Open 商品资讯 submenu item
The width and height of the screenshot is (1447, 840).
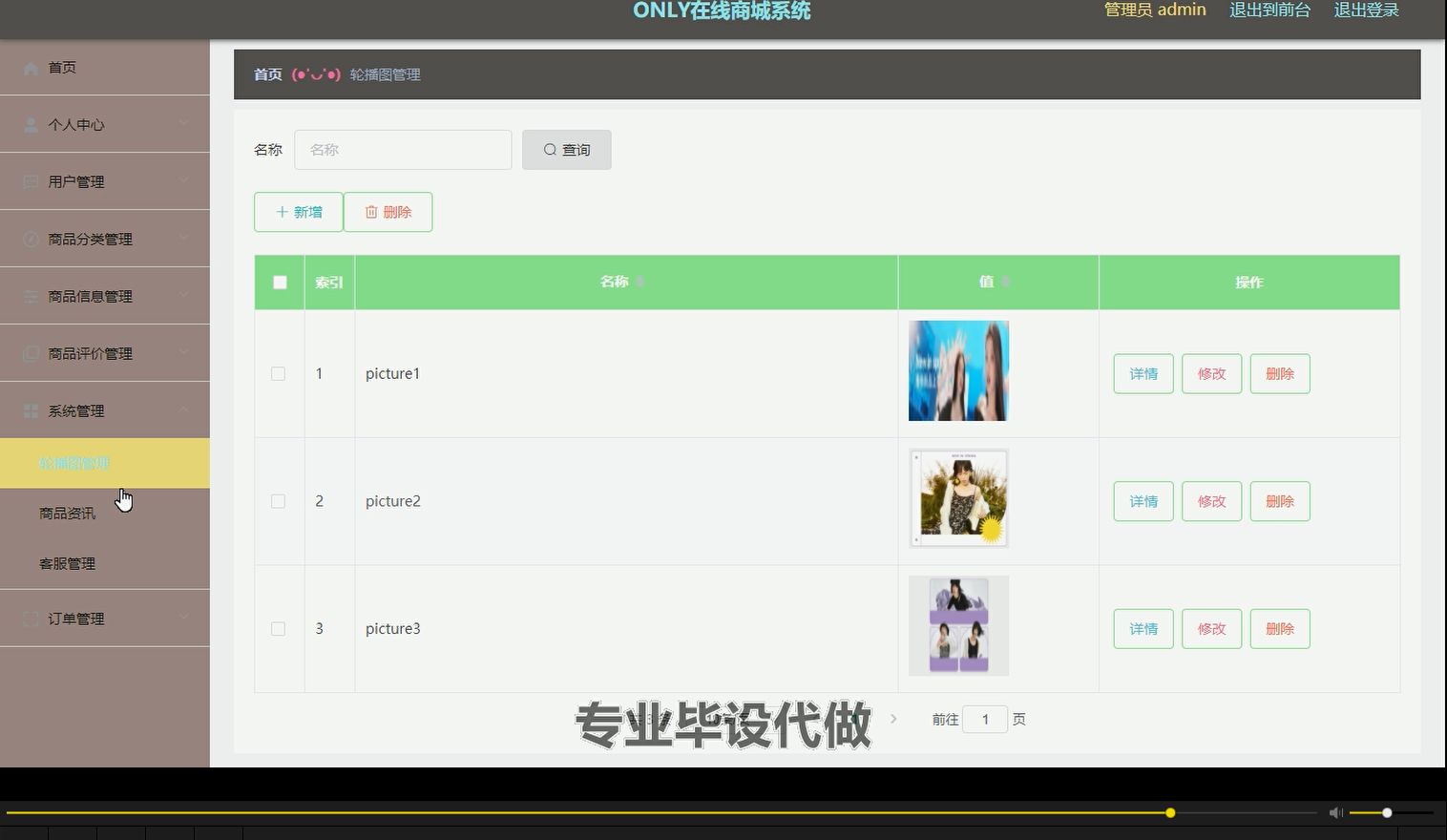[105, 514]
